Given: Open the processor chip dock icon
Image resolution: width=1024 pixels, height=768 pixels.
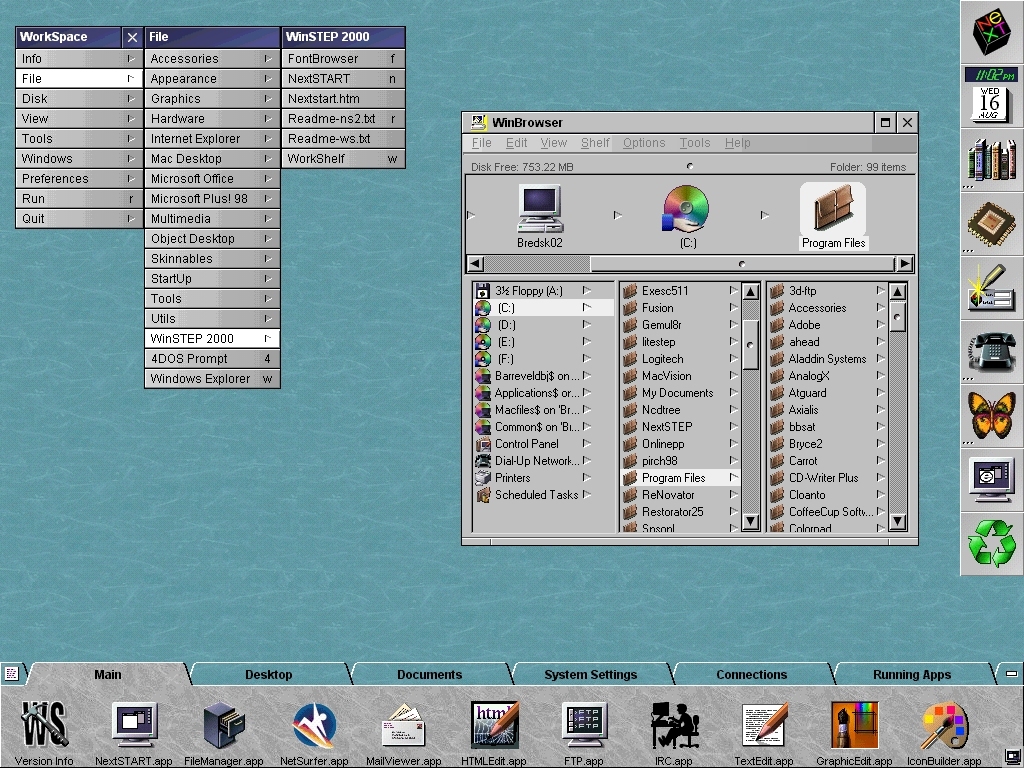Looking at the screenshot, I should point(991,224).
